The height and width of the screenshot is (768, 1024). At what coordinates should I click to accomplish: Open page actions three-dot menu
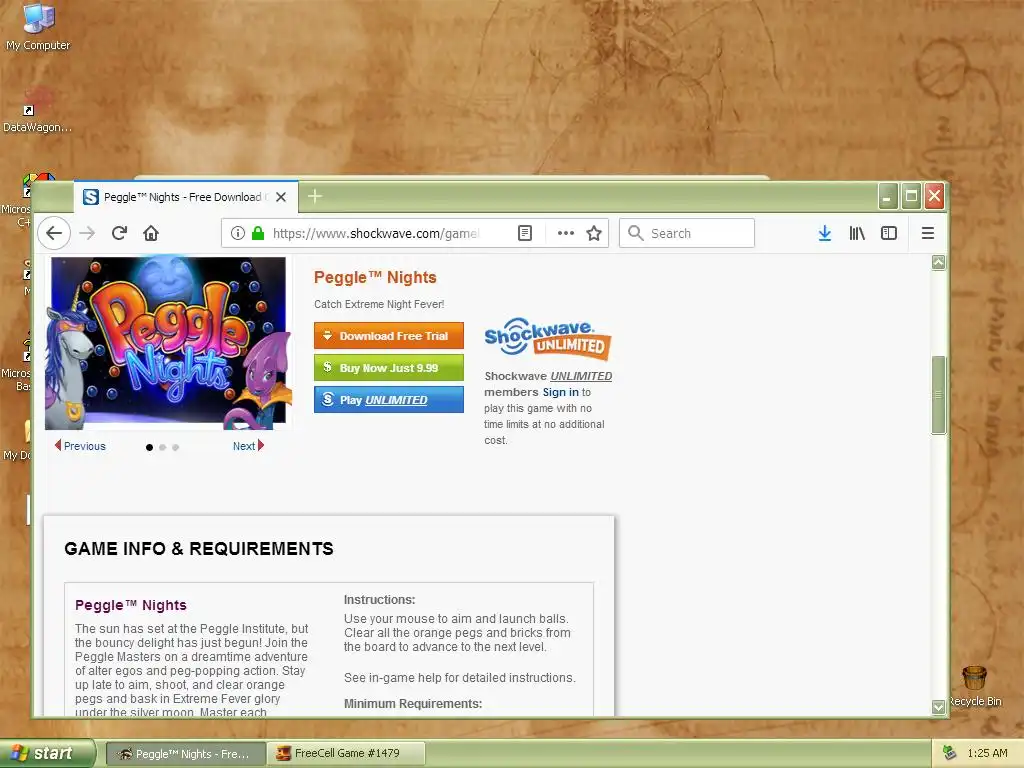(566, 233)
